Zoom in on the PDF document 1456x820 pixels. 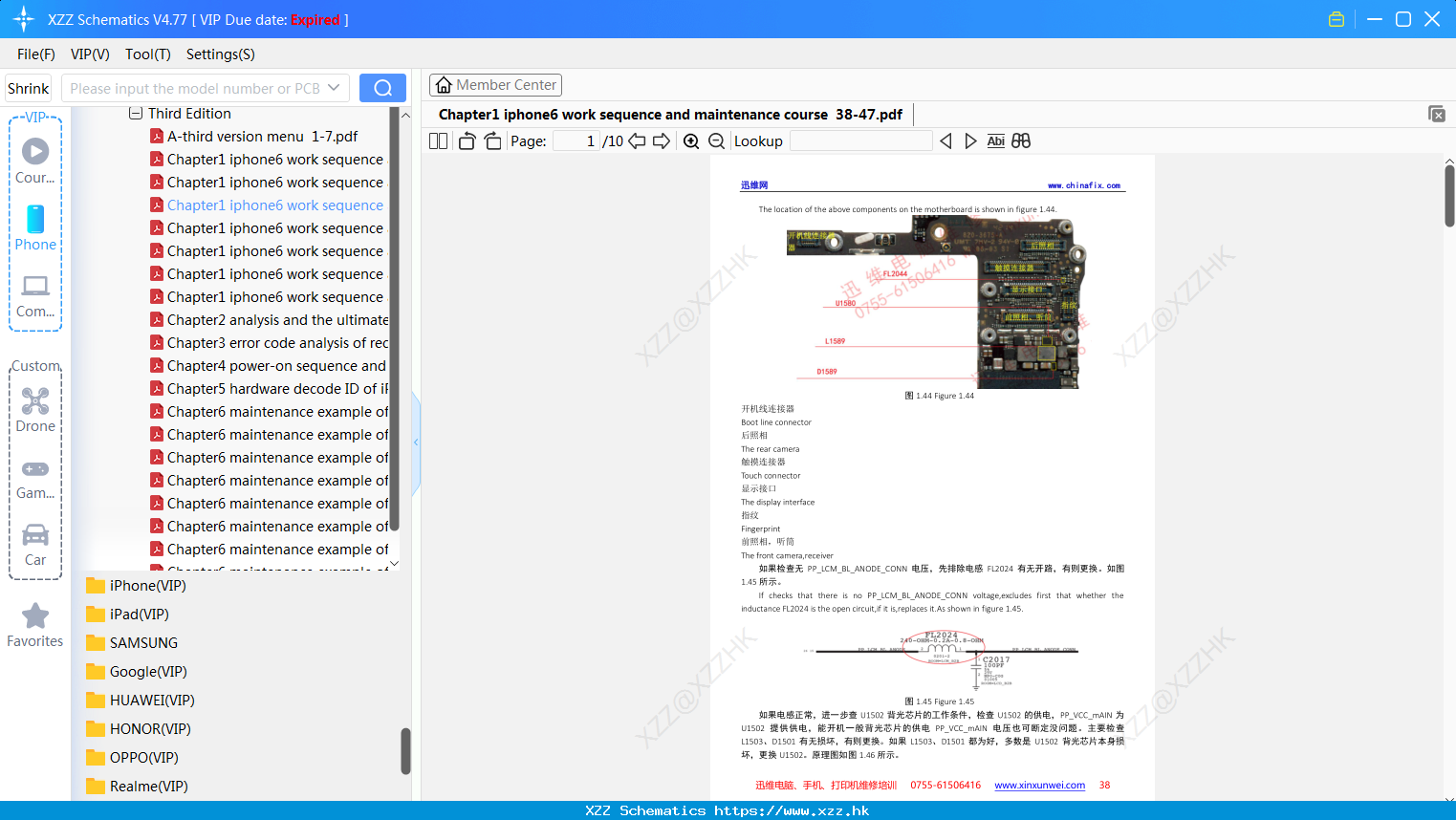pyautogui.click(x=691, y=141)
